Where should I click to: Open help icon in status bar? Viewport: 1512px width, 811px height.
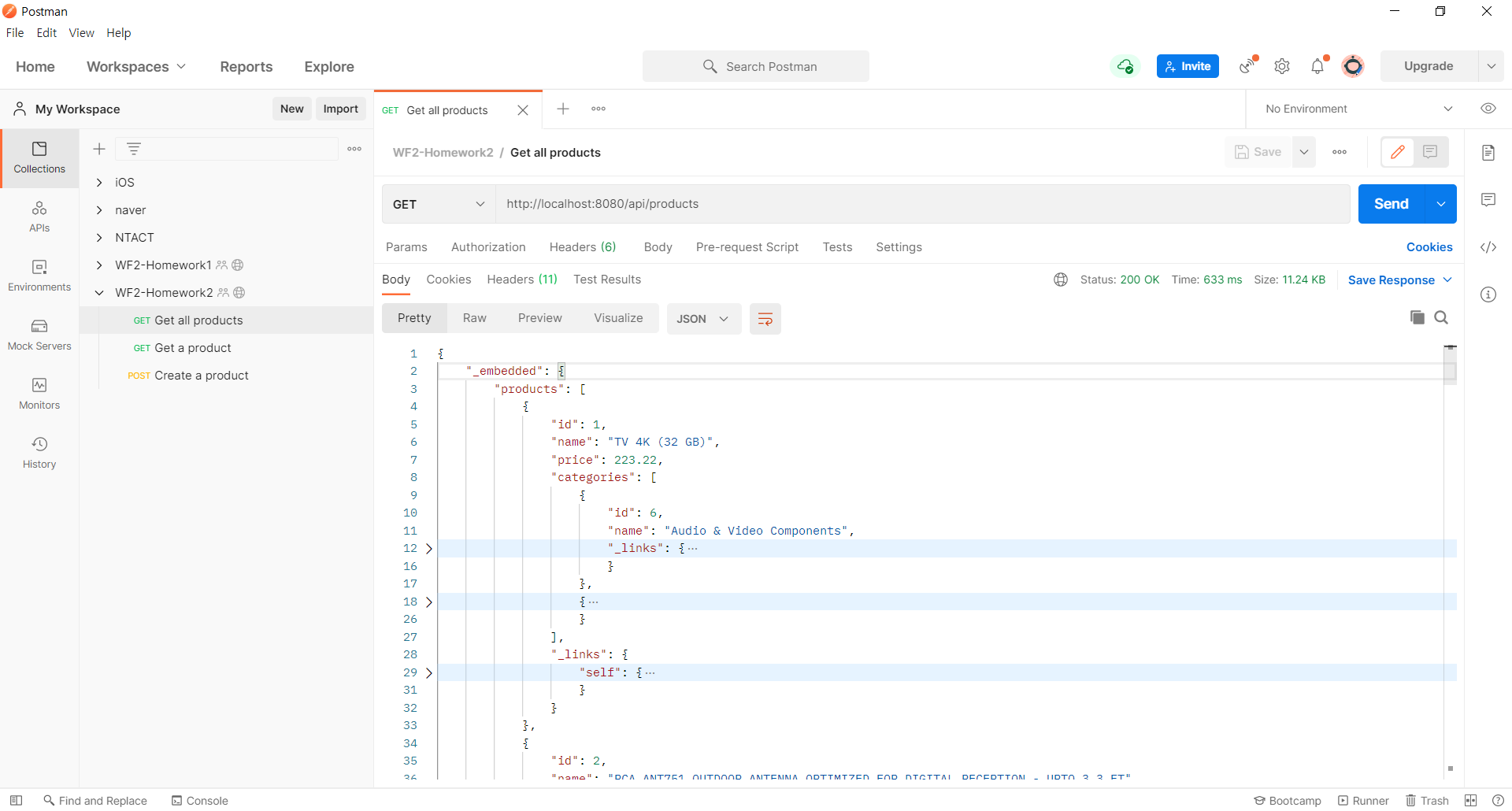click(1498, 800)
